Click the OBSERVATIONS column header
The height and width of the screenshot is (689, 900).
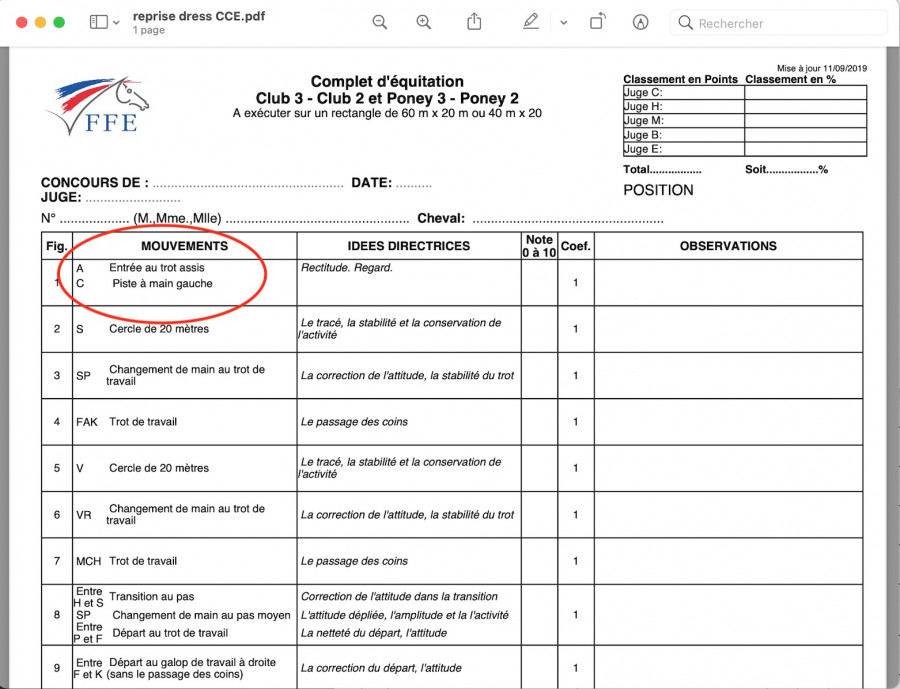tap(728, 246)
